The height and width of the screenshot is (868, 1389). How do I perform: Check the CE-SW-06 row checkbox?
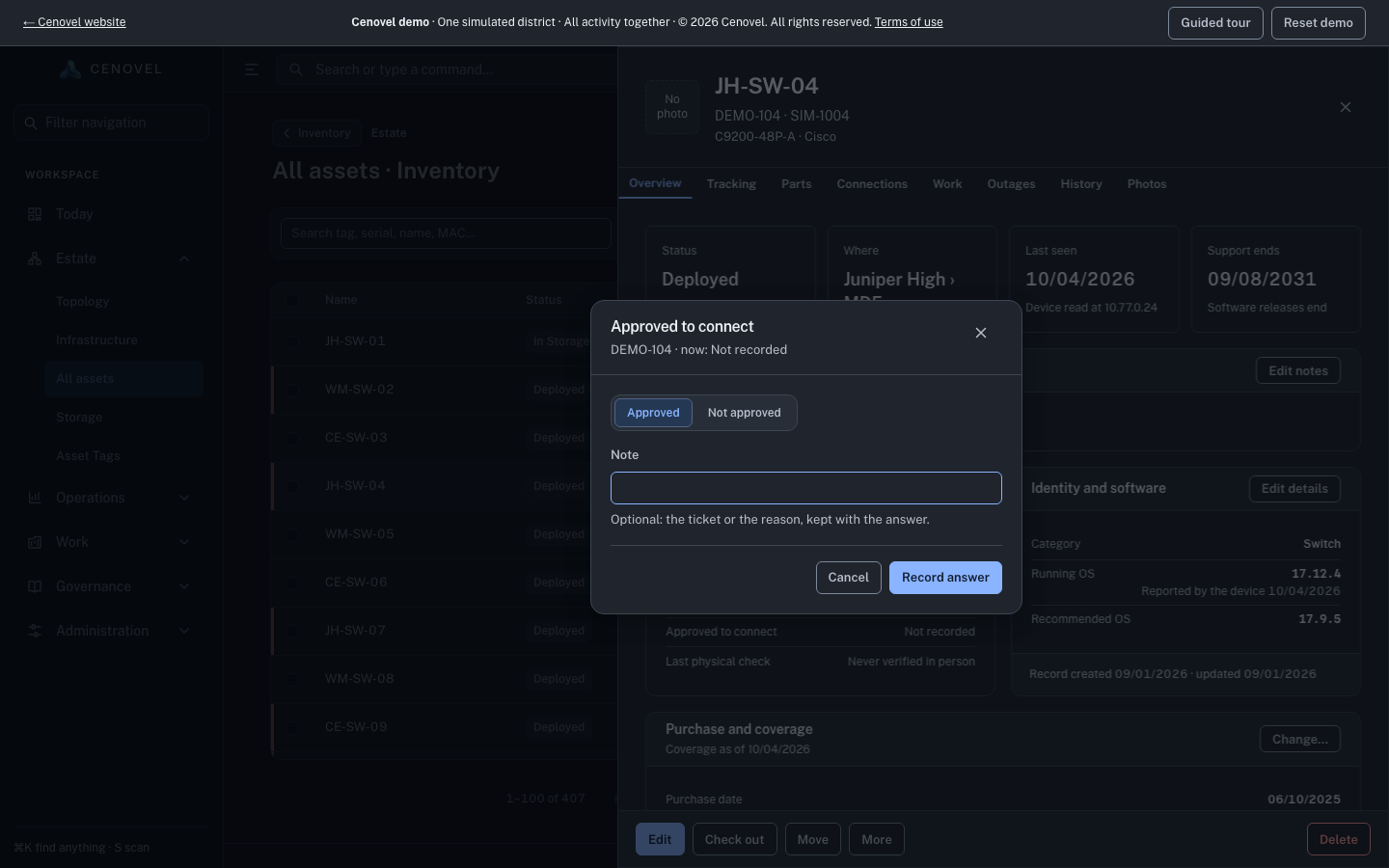click(292, 583)
